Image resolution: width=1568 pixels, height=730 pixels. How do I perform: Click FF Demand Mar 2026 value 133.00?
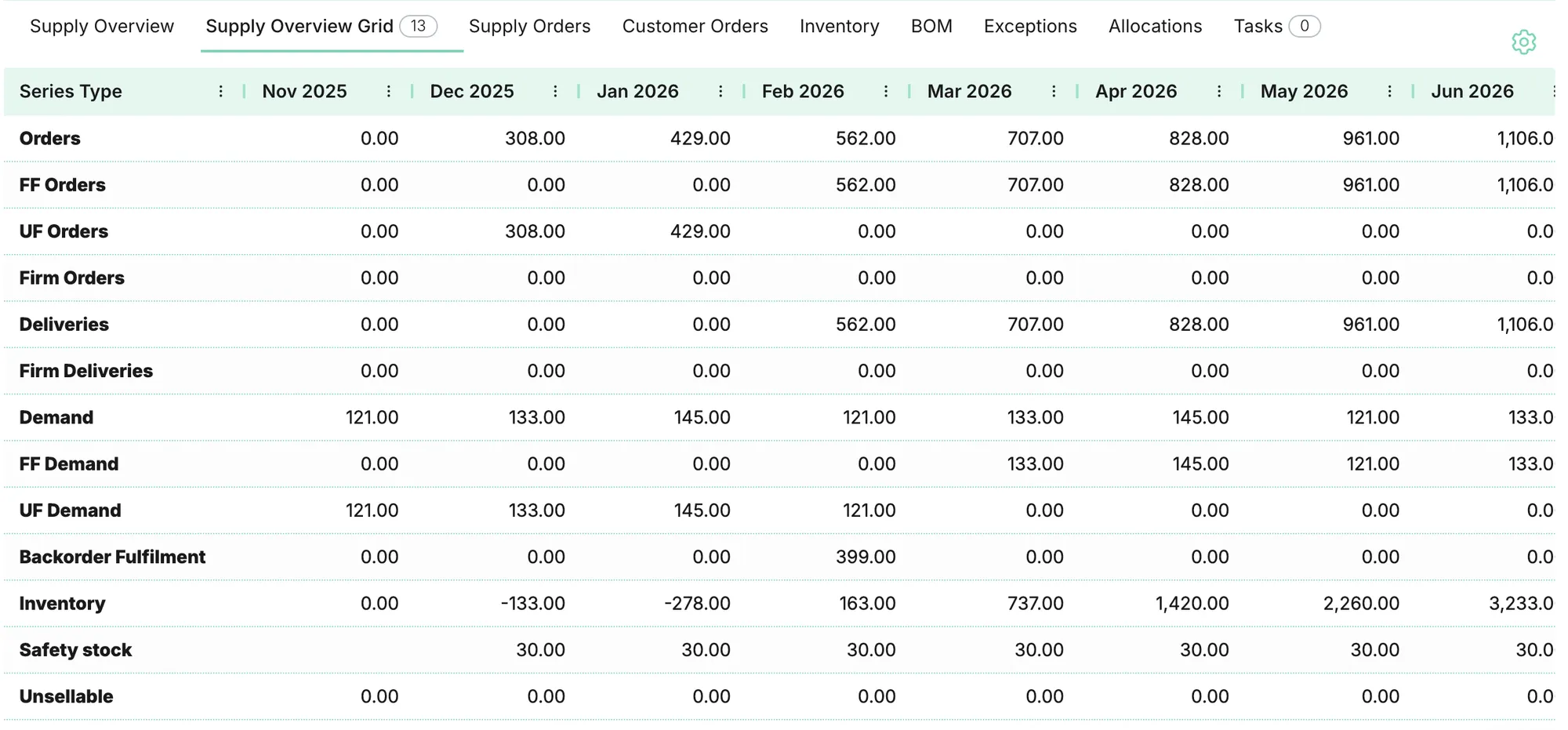(1036, 464)
